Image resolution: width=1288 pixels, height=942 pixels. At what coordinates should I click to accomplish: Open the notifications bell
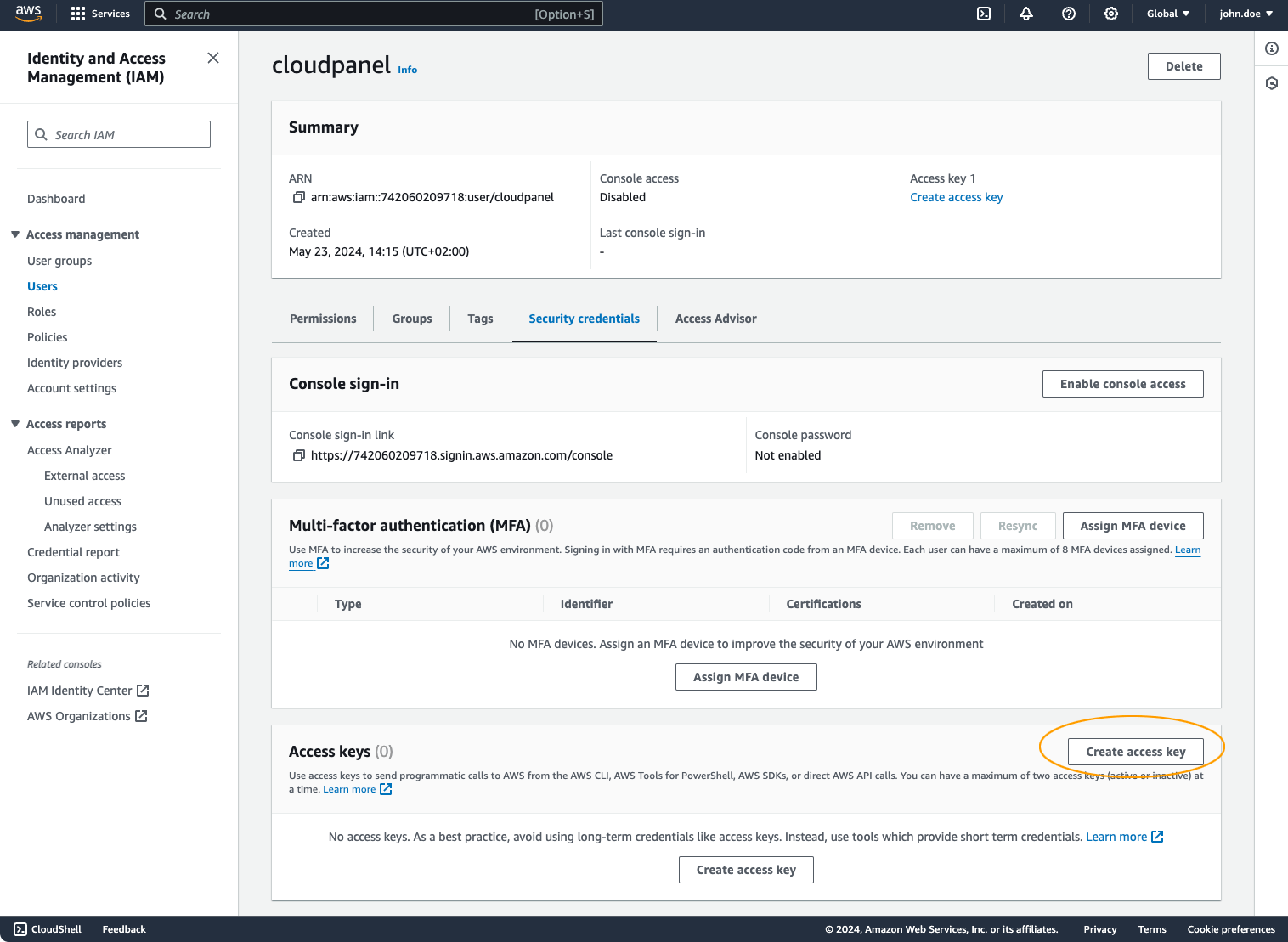coord(1026,14)
